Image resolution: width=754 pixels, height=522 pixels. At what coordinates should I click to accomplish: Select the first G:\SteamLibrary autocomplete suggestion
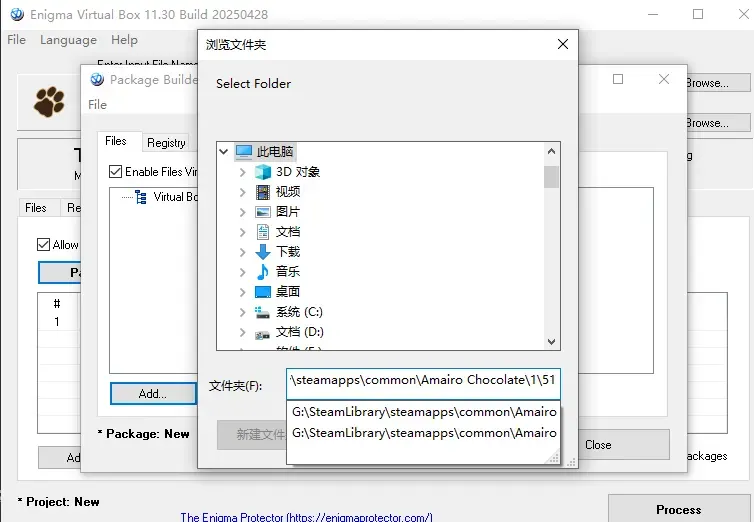424,412
